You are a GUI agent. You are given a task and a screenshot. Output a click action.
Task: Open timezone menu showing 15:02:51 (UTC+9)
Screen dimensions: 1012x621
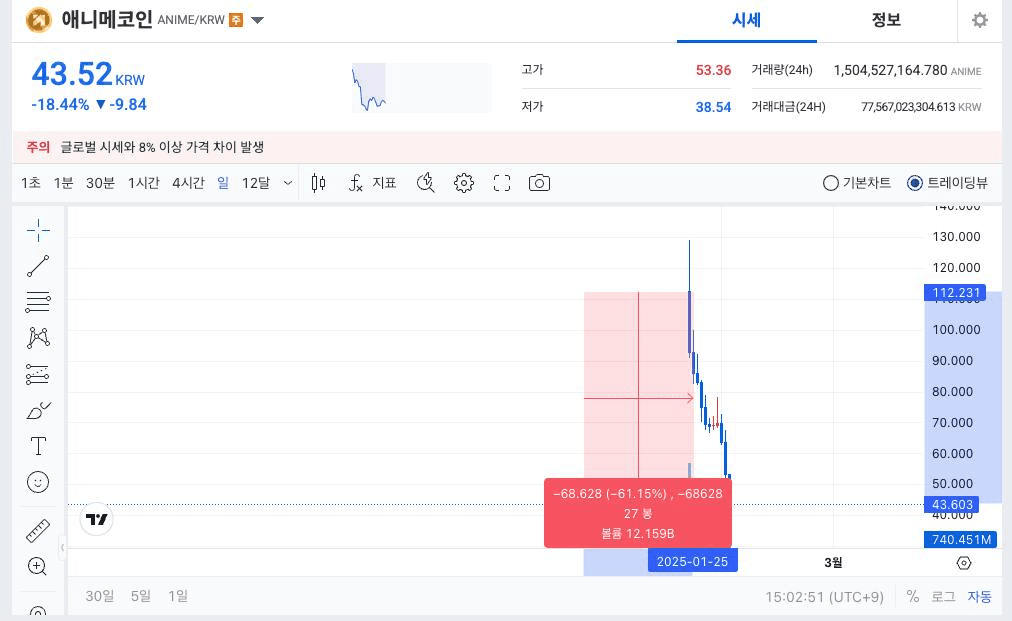coord(824,596)
